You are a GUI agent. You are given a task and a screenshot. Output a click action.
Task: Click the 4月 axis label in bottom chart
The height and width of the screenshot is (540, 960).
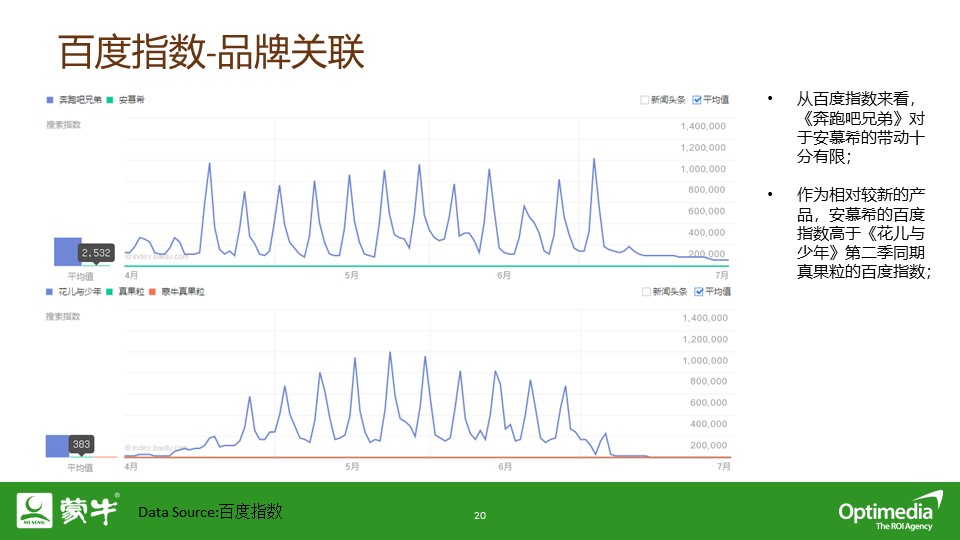click(x=131, y=467)
